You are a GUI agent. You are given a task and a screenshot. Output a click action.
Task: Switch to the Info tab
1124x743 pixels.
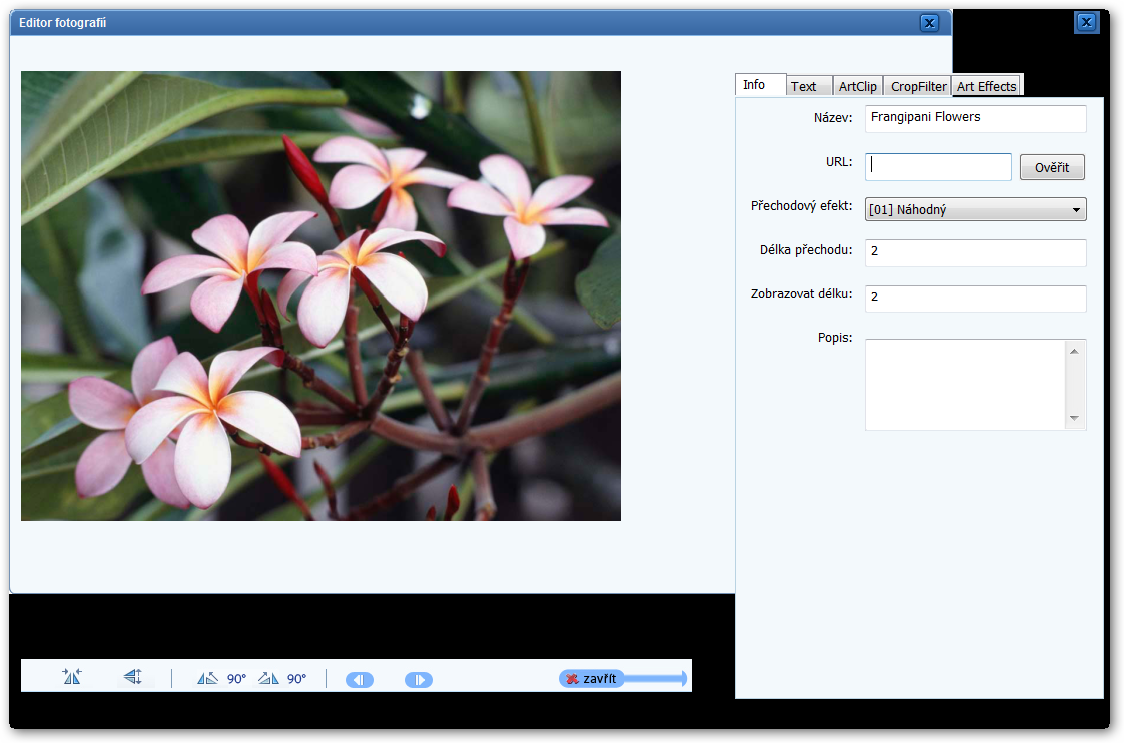tap(761, 85)
